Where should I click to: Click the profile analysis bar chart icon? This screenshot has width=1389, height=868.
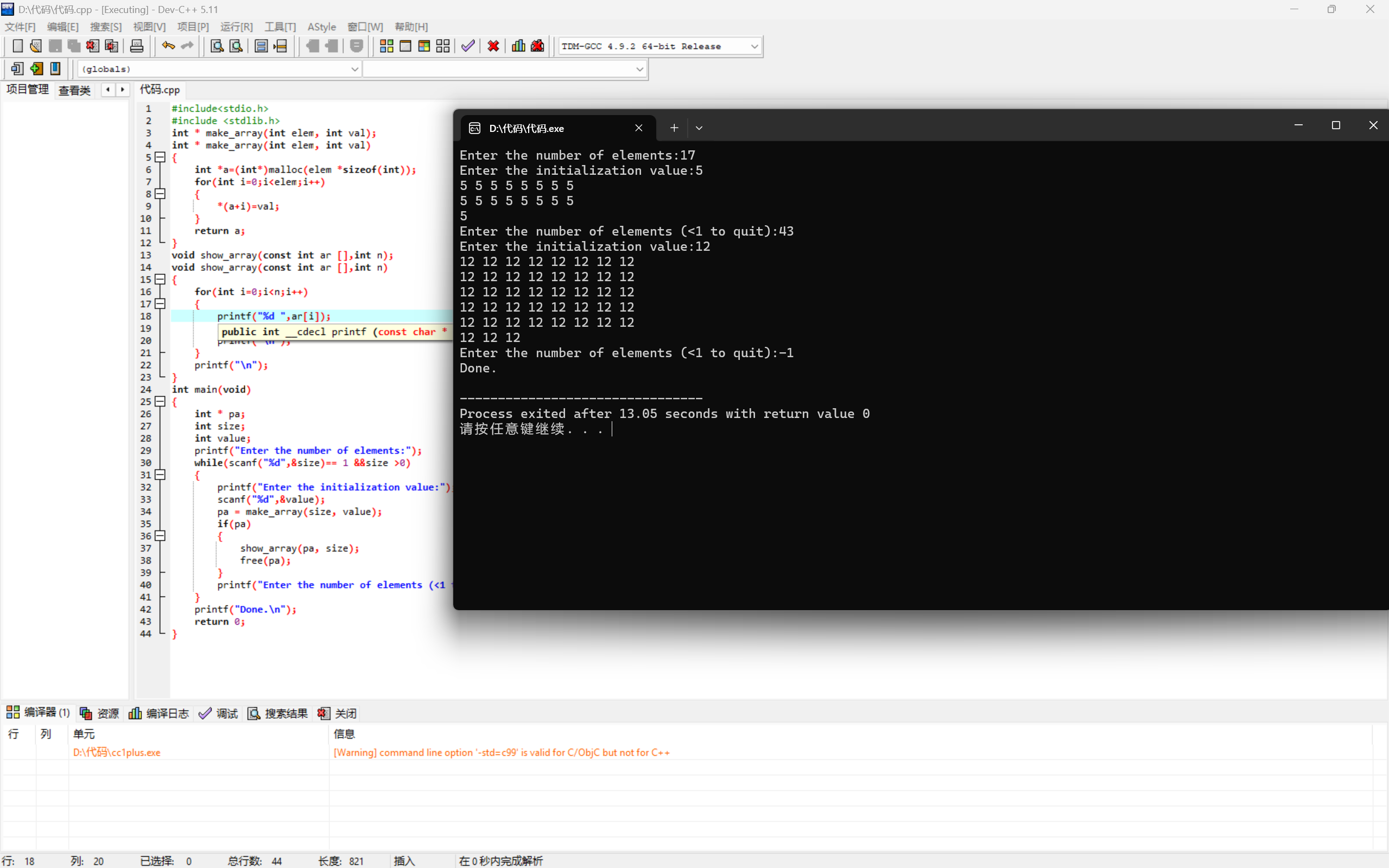coord(518,46)
